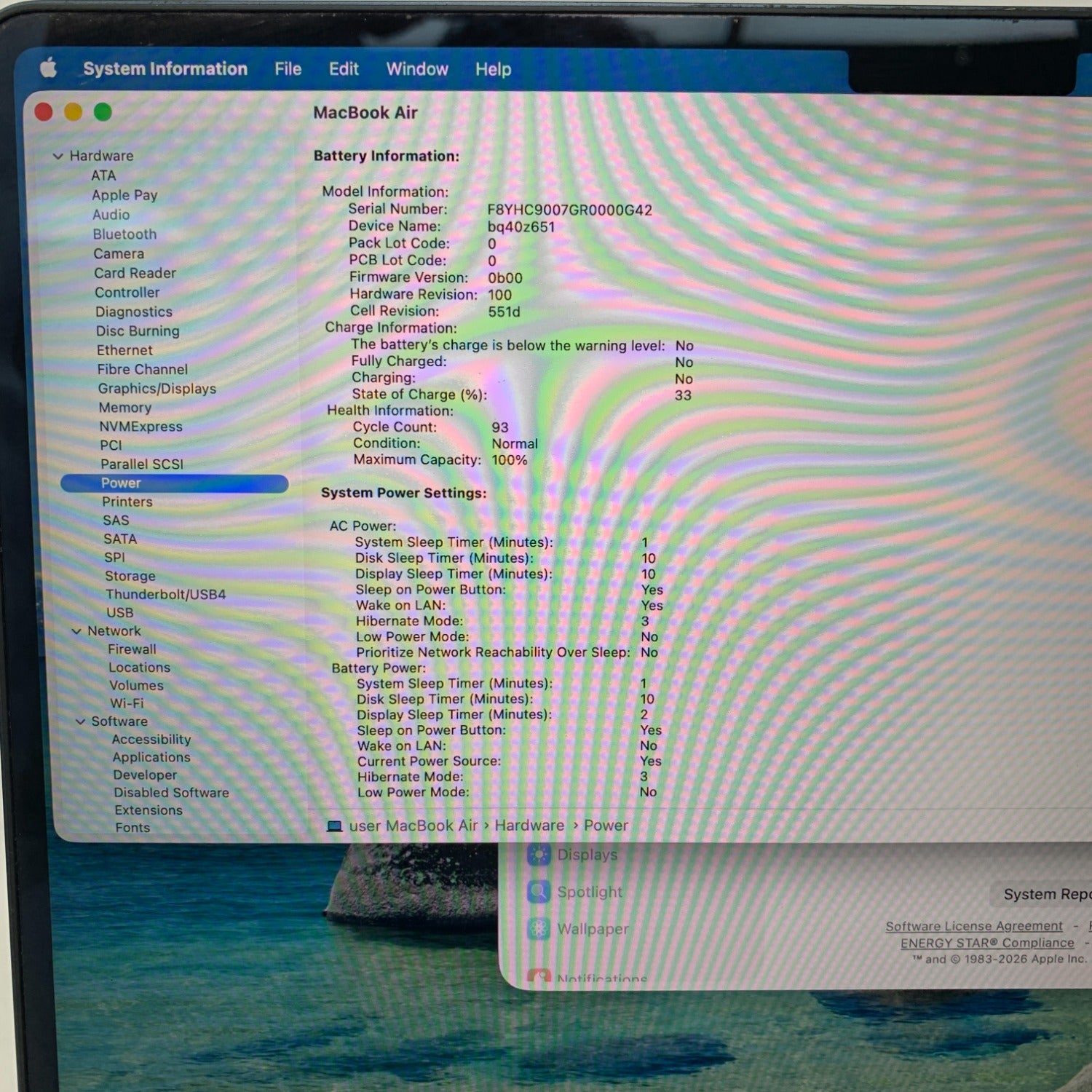1092x1092 pixels.
Task: Click the laptop icon in the path bar
Action: tap(334, 826)
